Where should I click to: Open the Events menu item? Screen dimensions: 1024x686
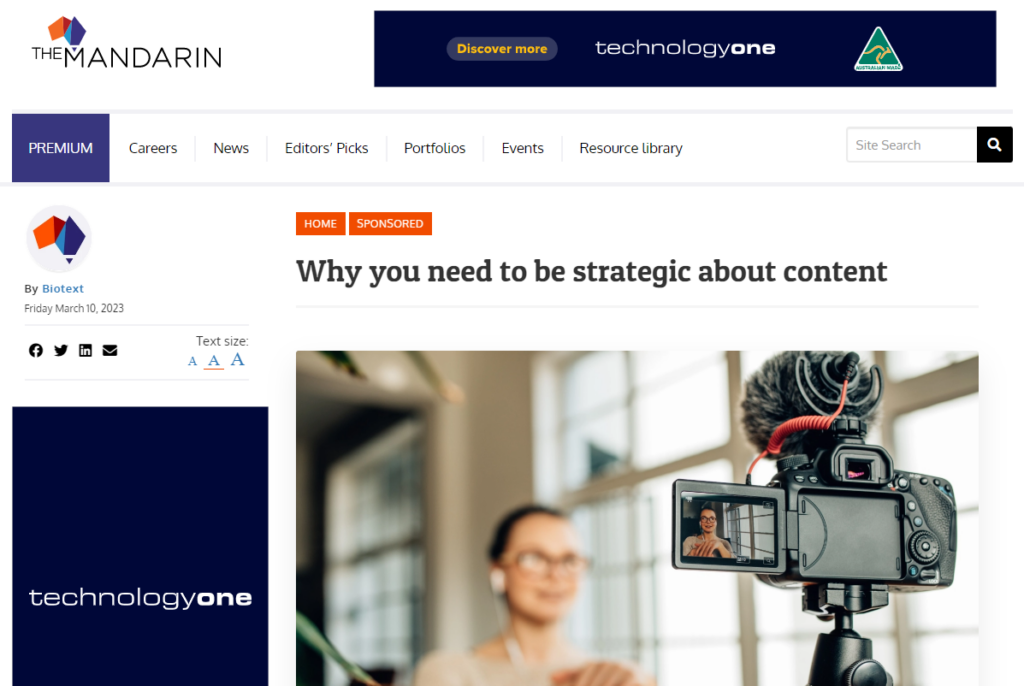522,148
